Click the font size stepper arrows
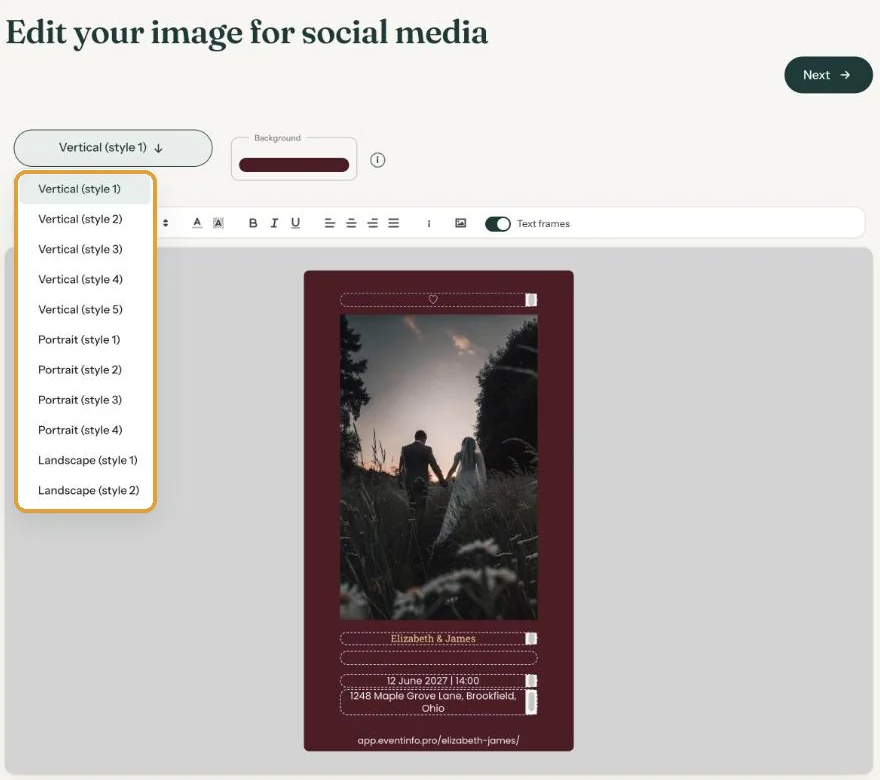The width and height of the screenshot is (880, 780). [x=166, y=223]
